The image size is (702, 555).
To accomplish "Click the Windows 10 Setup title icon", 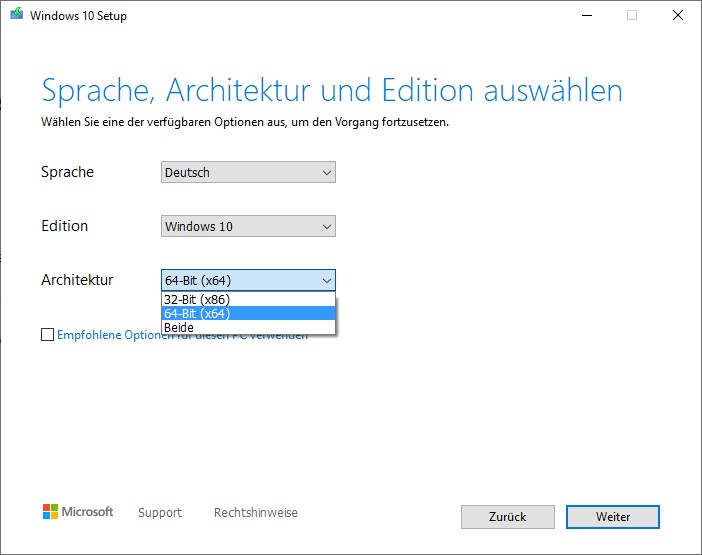I will pyautogui.click(x=17, y=14).
